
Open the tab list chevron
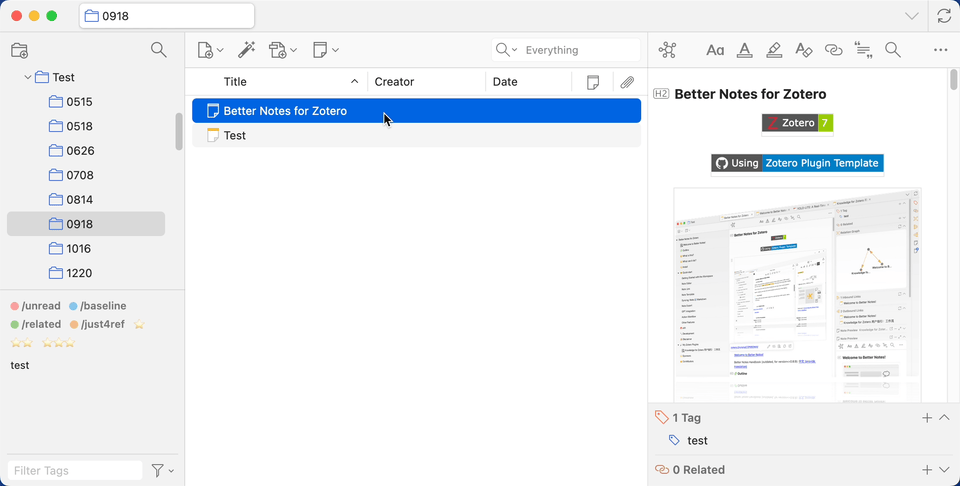pos(912,17)
